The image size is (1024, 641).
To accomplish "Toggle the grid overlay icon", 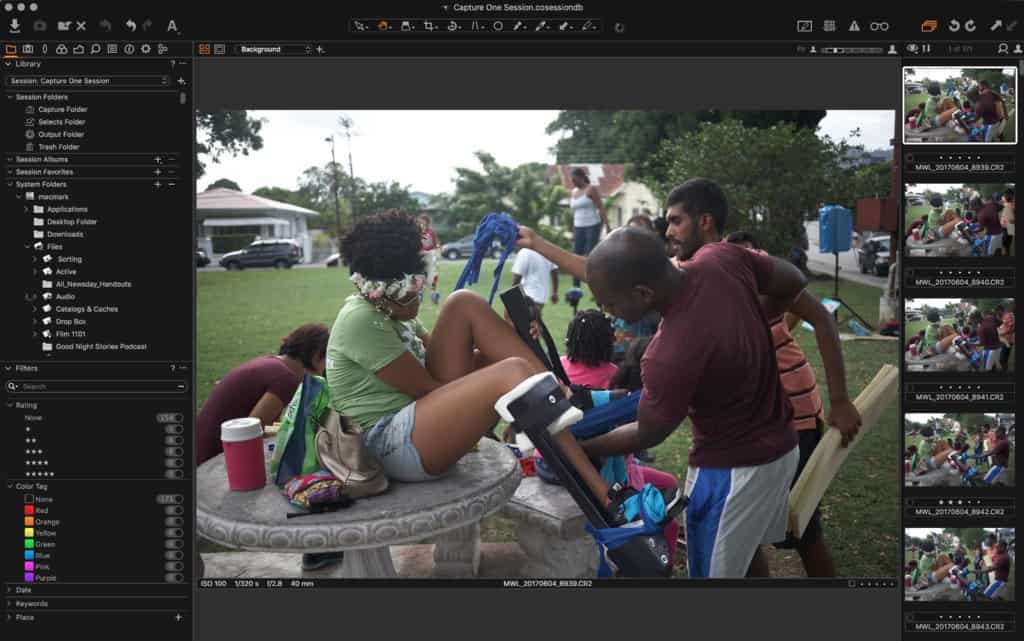I will [x=829, y=26].
